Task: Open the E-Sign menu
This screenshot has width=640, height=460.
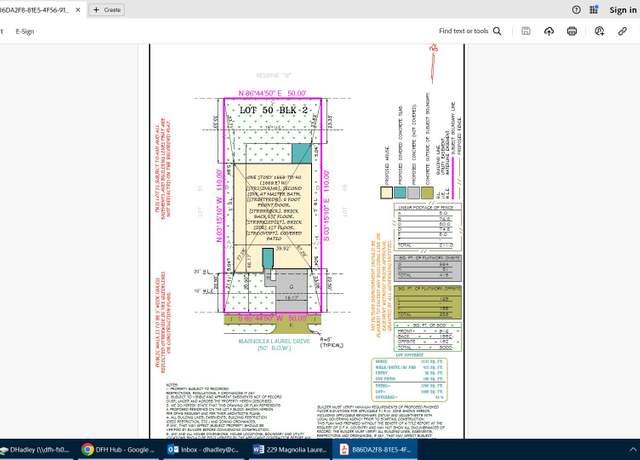Action: 25,31
